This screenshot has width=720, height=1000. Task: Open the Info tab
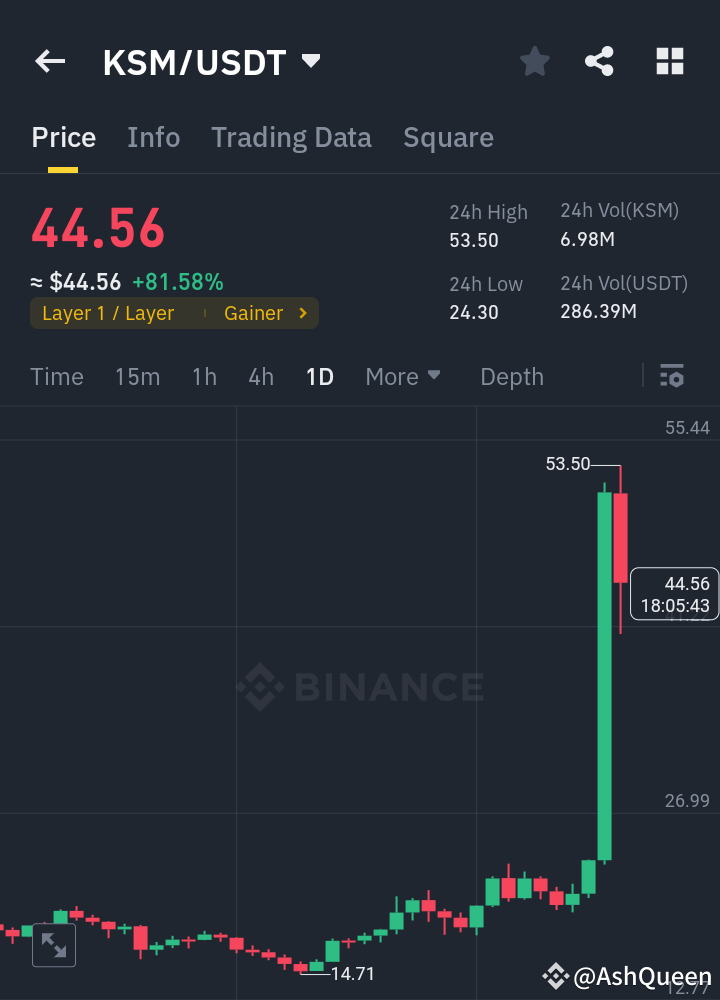[153, 137]
